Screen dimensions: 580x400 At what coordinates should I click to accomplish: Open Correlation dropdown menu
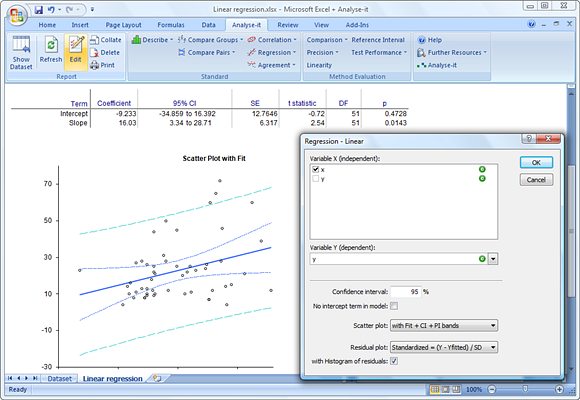point(272,40)
